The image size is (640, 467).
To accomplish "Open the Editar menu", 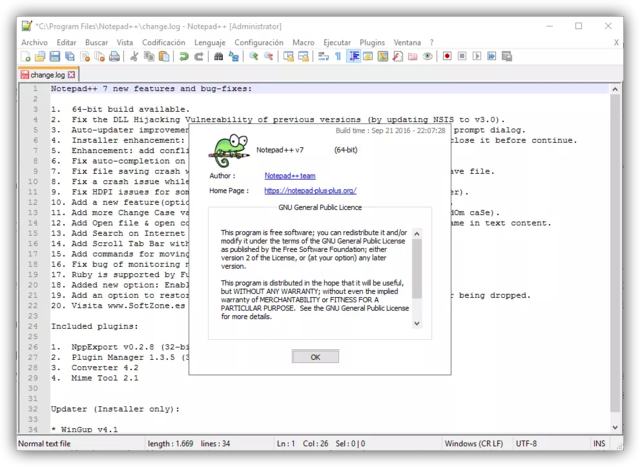I will click(67, 42).
